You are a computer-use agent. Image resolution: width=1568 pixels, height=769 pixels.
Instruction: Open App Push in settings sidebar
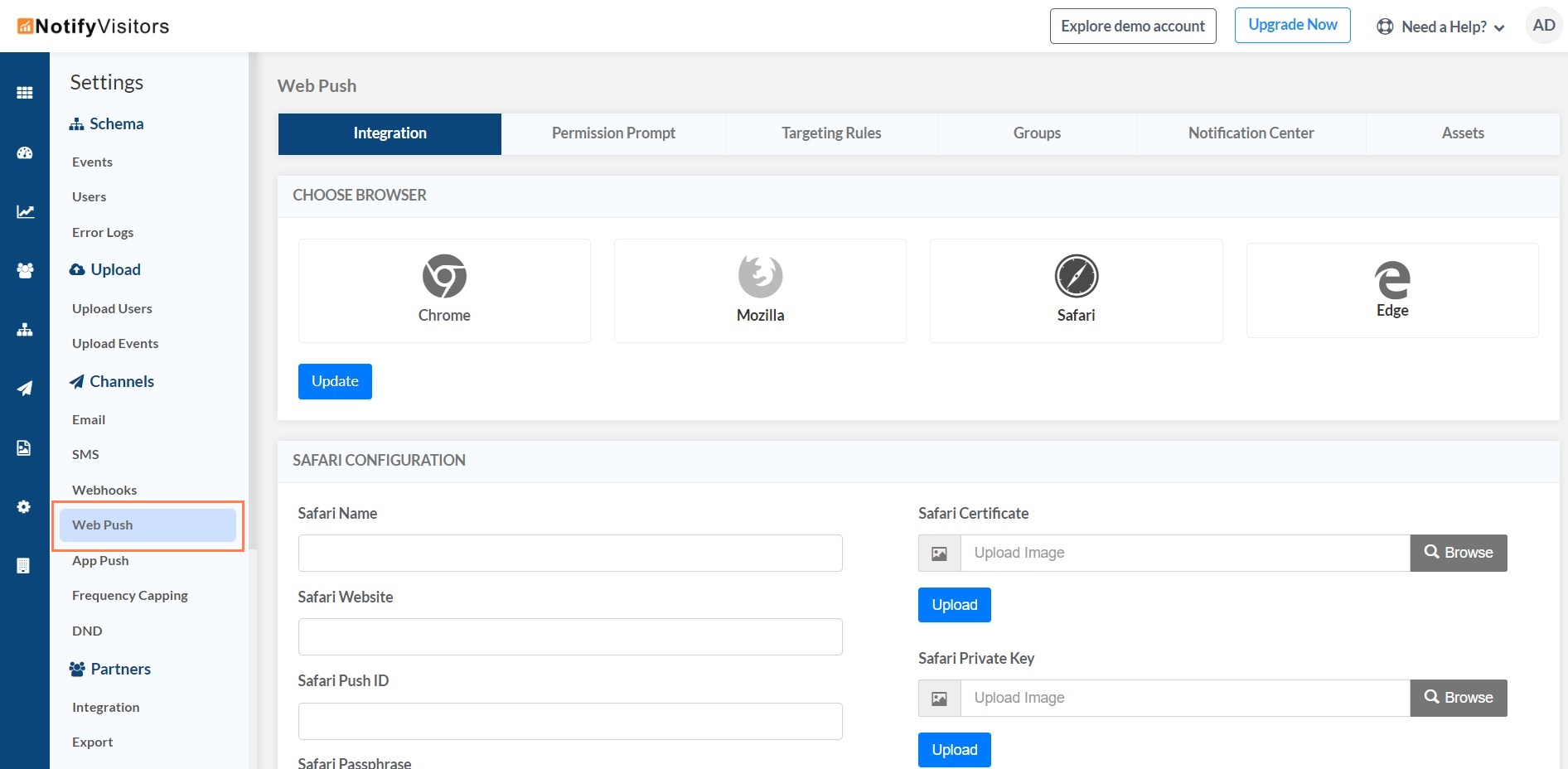[100, 560]
